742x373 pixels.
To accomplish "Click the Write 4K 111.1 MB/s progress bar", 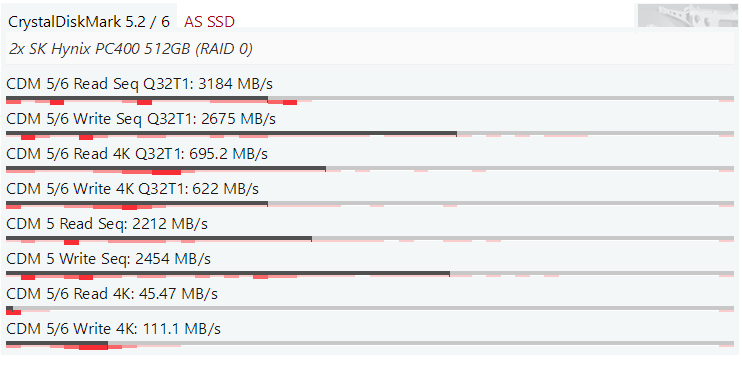I will (x=370, y=344).
